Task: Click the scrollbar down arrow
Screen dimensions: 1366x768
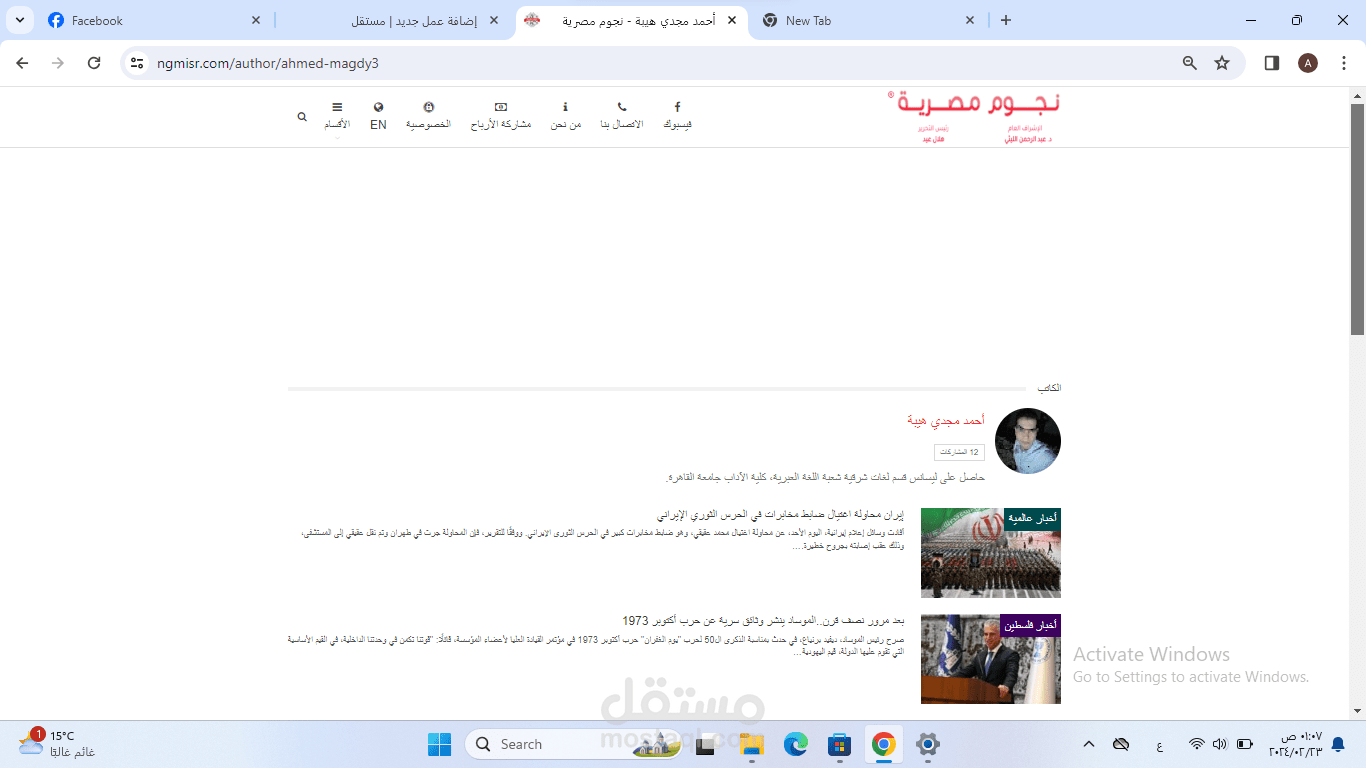Action: tap(1357, 711)
